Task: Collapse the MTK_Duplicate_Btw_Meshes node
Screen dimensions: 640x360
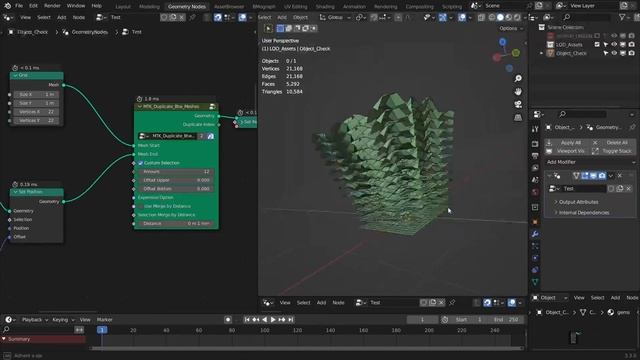Action: (x=140, y=107)
